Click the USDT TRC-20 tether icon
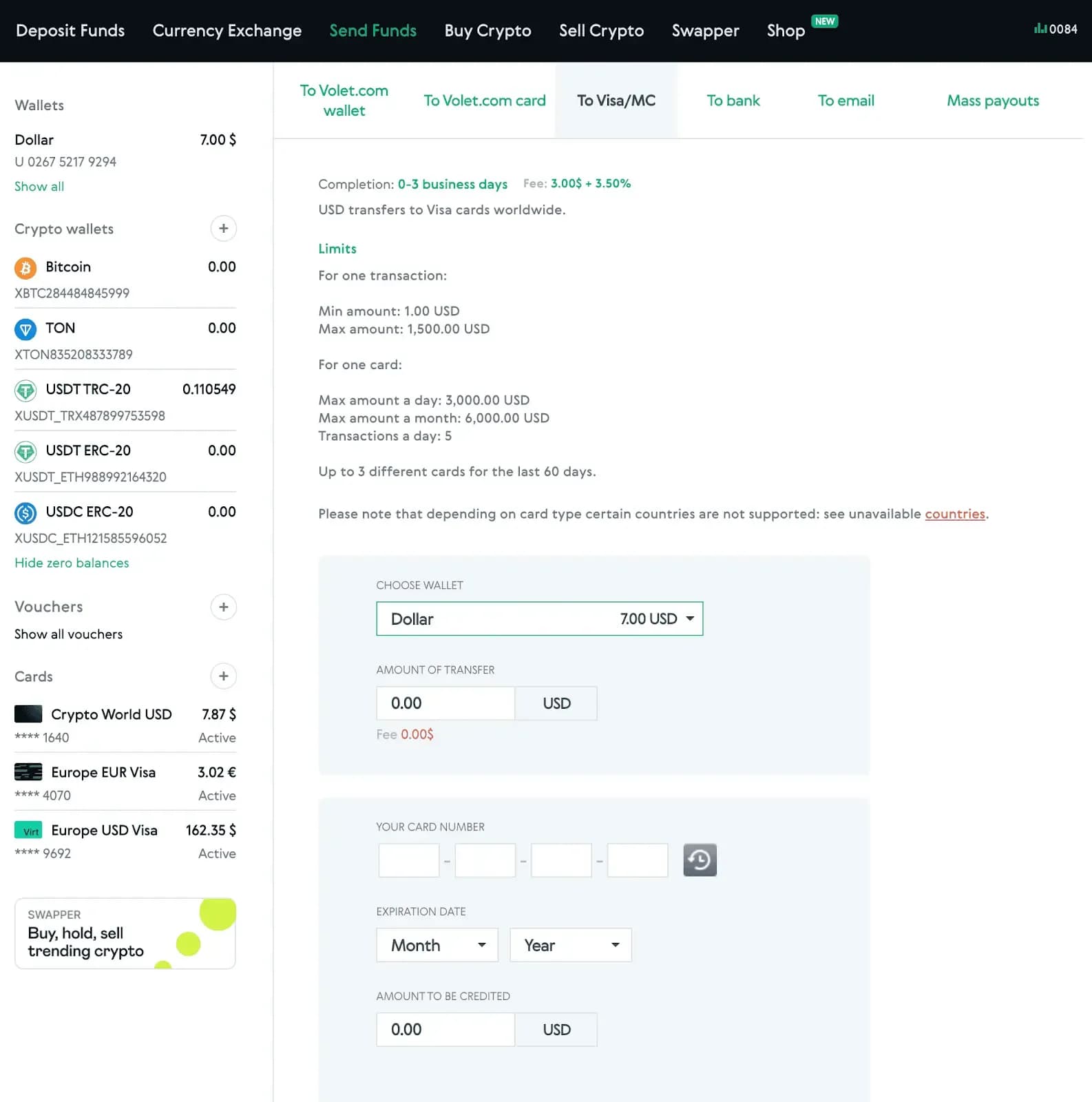 [25, 391]
